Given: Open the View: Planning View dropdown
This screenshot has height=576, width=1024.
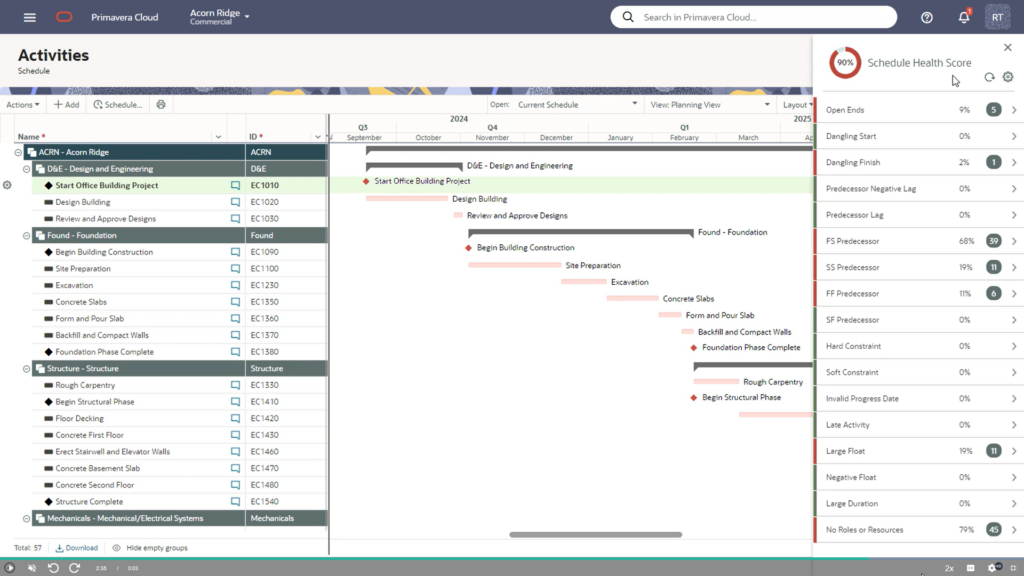Looking at the screenshot, I should [x=712, y=104].
